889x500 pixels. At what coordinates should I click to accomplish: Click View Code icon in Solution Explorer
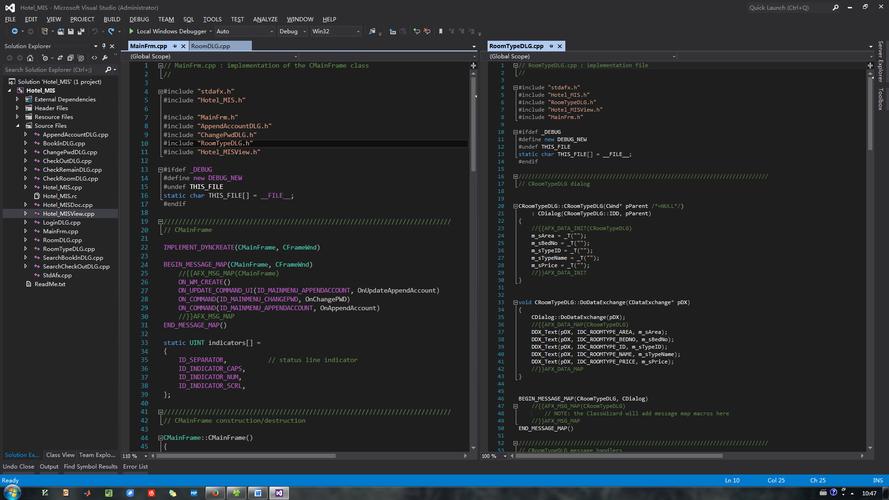click(x=94, y=58)
